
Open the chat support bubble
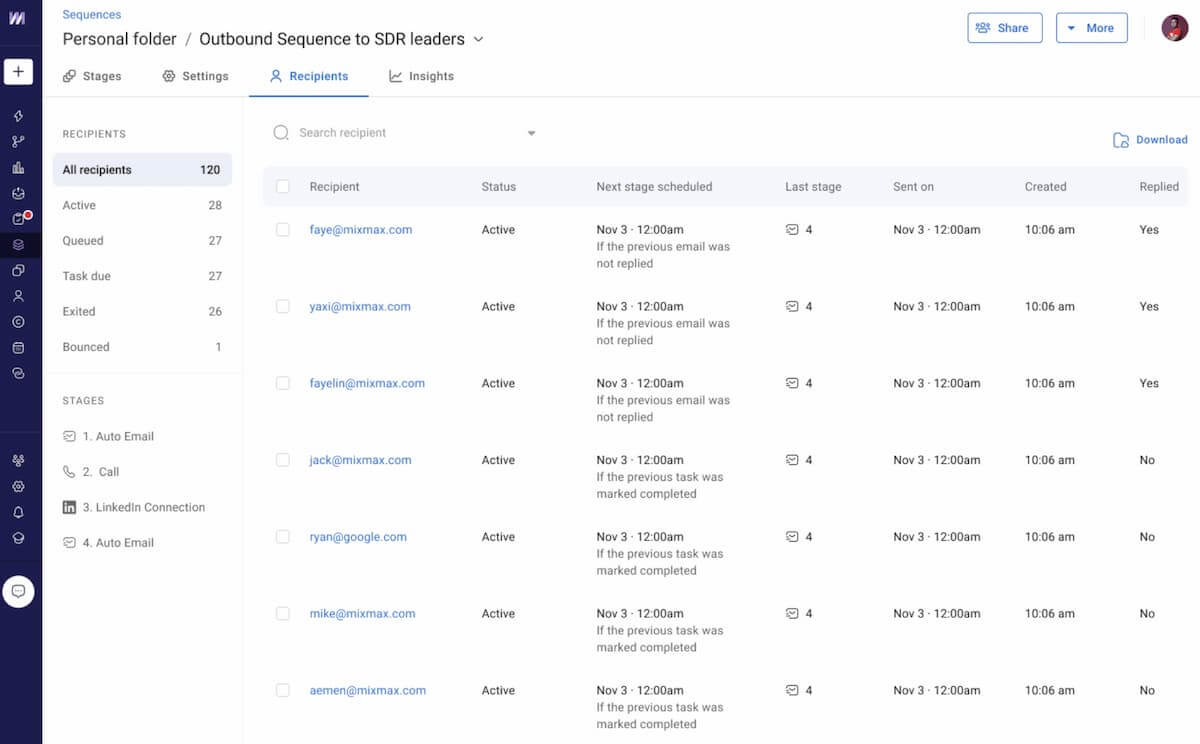tap(18, 592)
